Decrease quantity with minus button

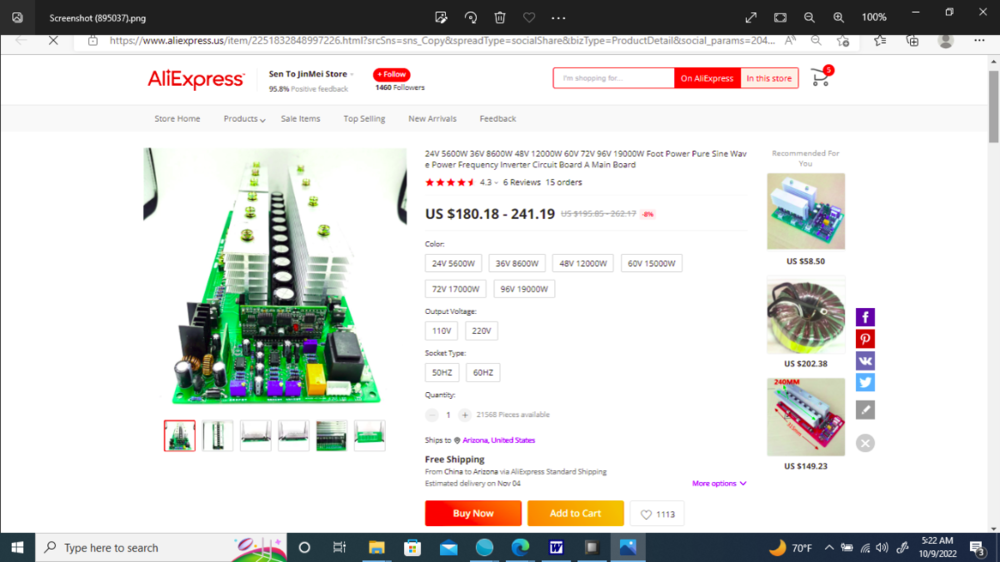point(432,415)
